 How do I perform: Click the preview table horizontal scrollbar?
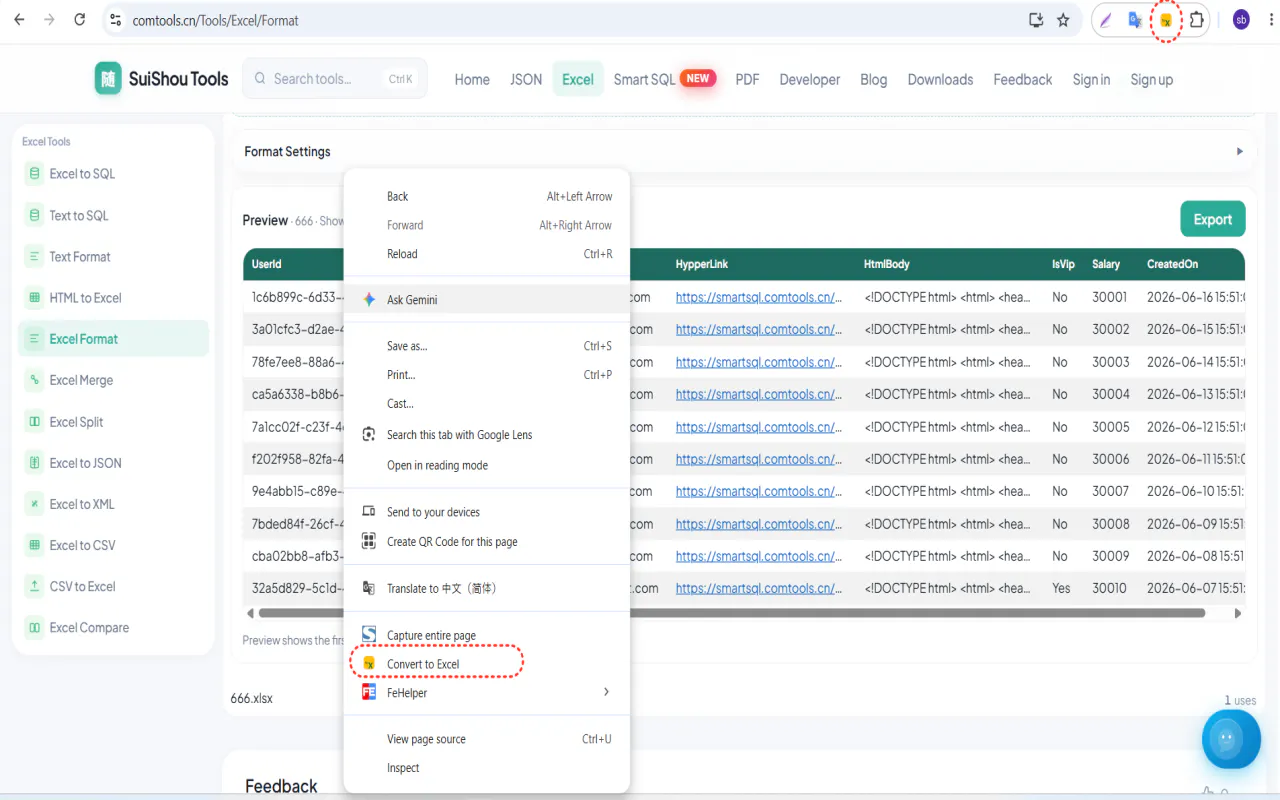[731, 613]
